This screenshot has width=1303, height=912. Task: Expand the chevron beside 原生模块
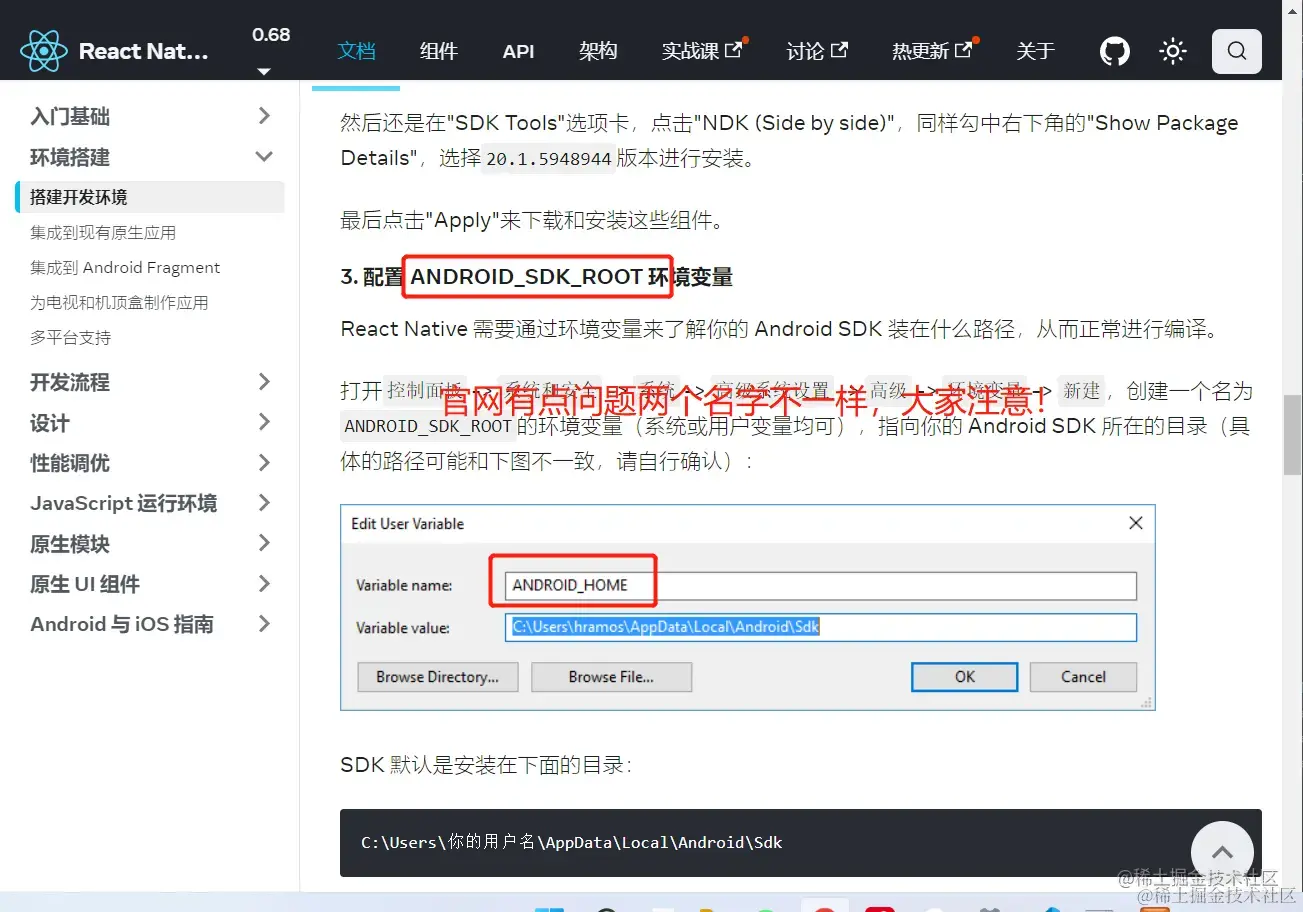[x=264, y=544]
